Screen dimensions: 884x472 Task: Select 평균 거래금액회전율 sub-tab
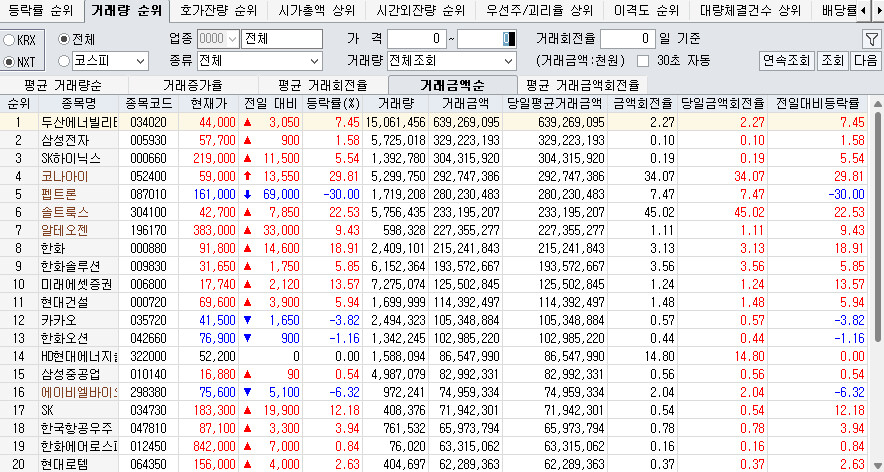582,86
